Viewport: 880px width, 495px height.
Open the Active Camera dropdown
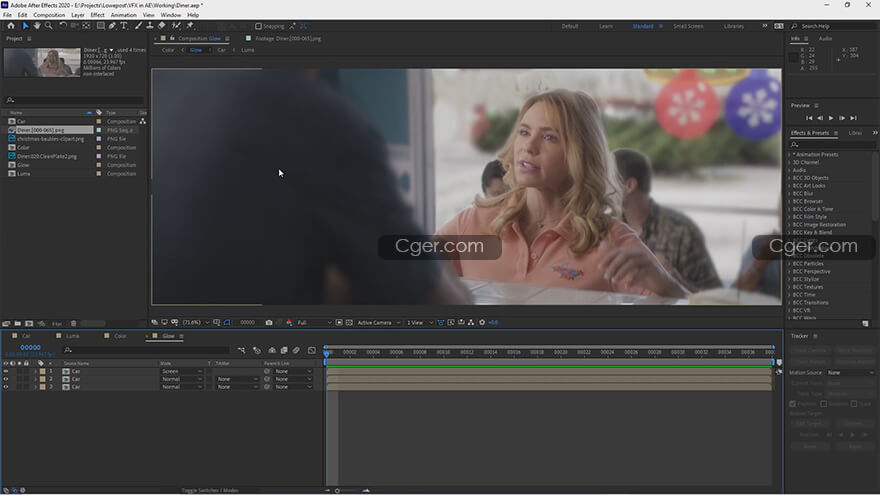coord(379,323)
